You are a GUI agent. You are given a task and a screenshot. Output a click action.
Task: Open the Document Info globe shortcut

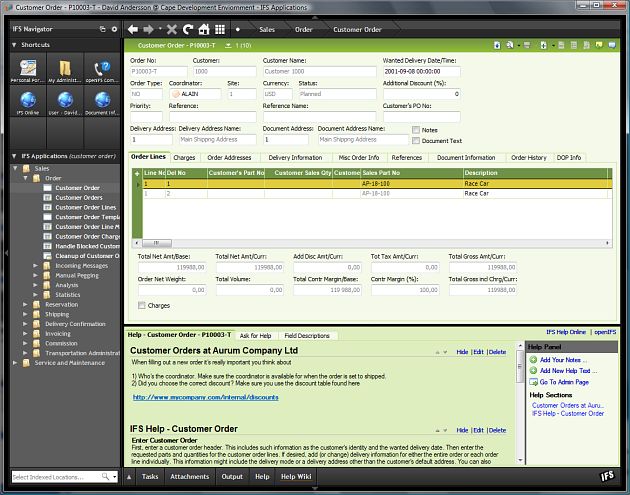(102, 100)
